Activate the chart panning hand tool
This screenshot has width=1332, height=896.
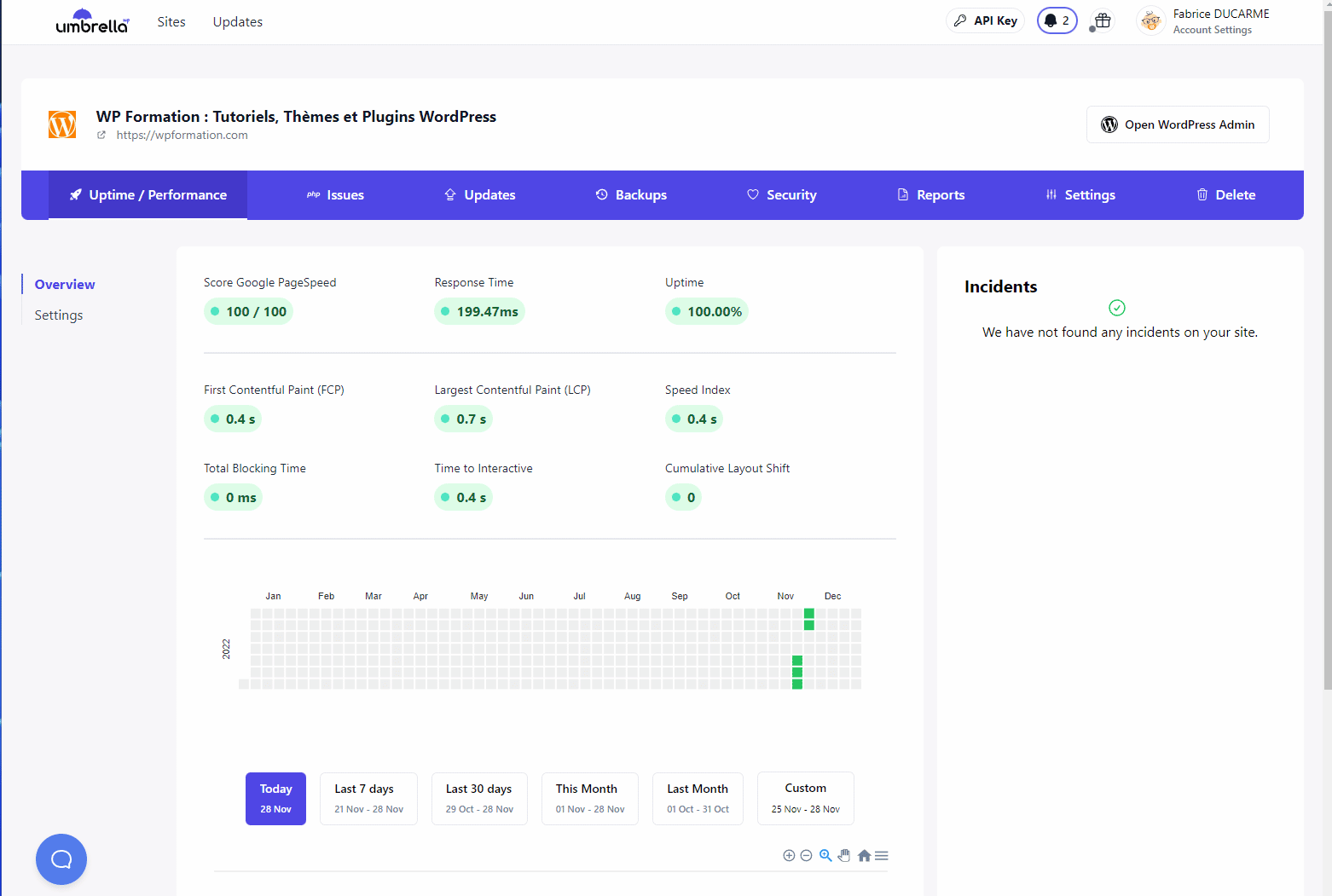coord(844,856)
